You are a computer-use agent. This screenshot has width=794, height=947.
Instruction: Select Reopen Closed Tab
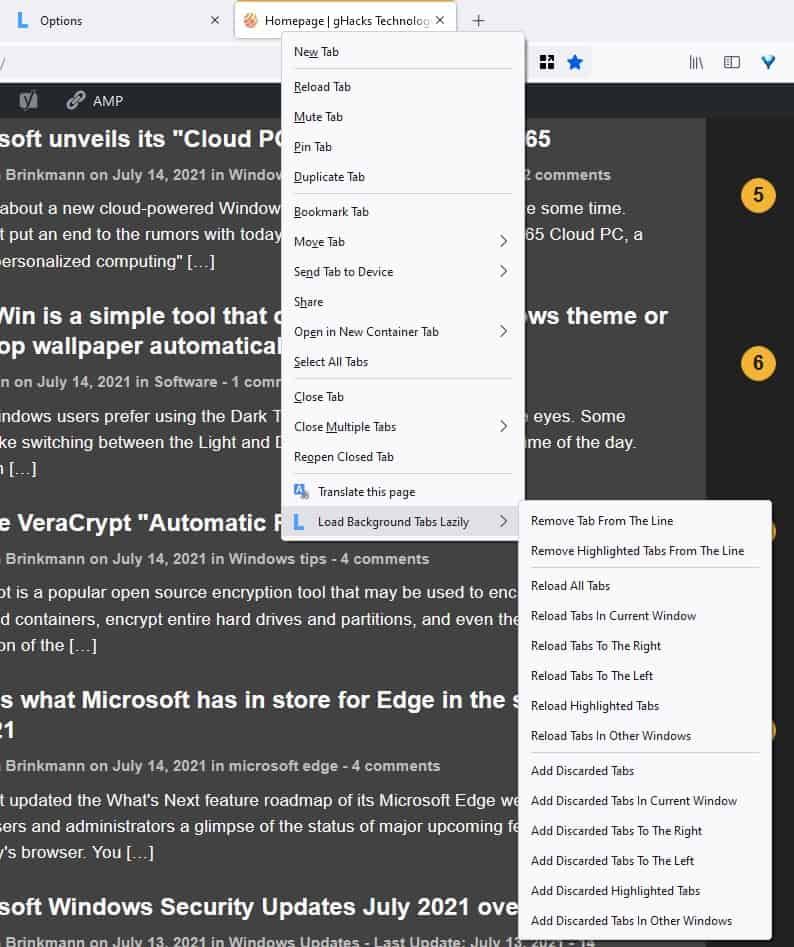pyautogui.click(x=402, y=457)
